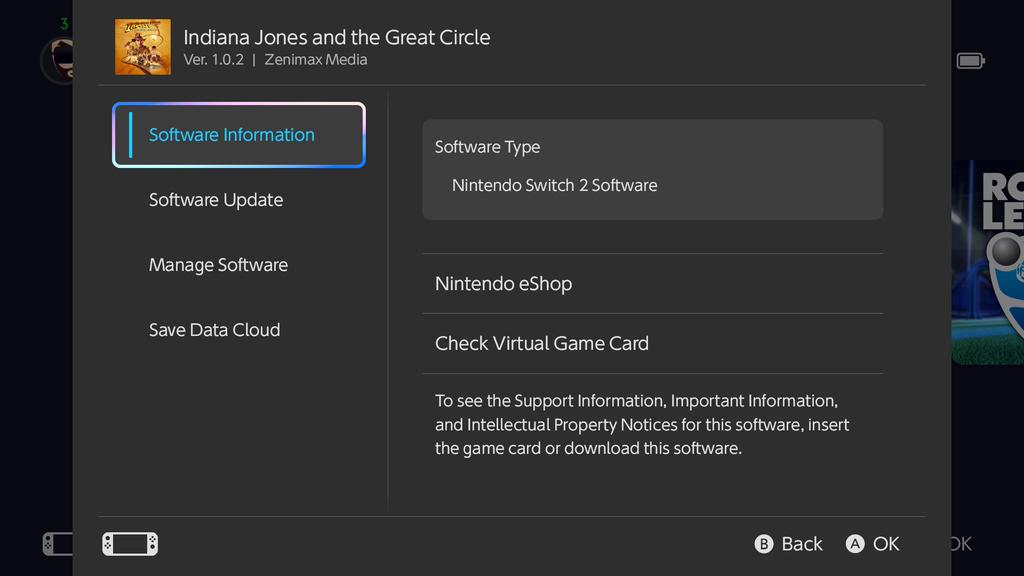Click the publisher name Zenimax Media
This screenshot has height=576, width=1024.
315,59
